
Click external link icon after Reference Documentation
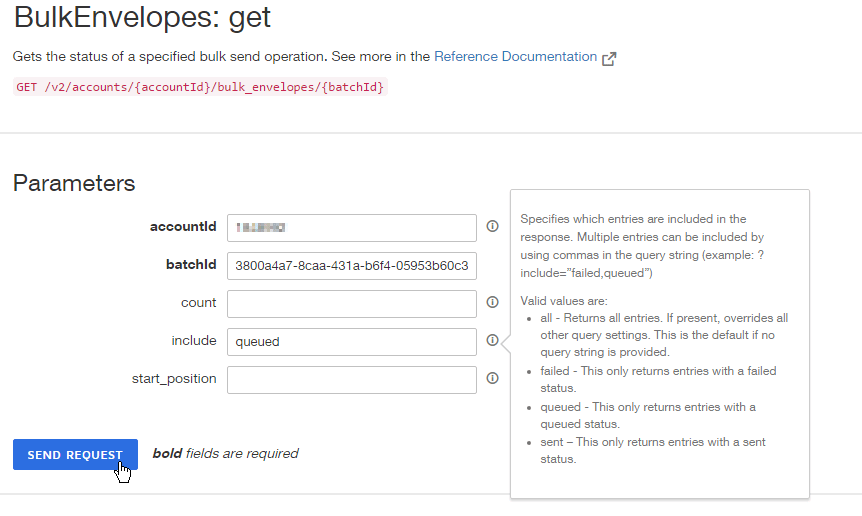pyautogui.click(x=609, y=58)
